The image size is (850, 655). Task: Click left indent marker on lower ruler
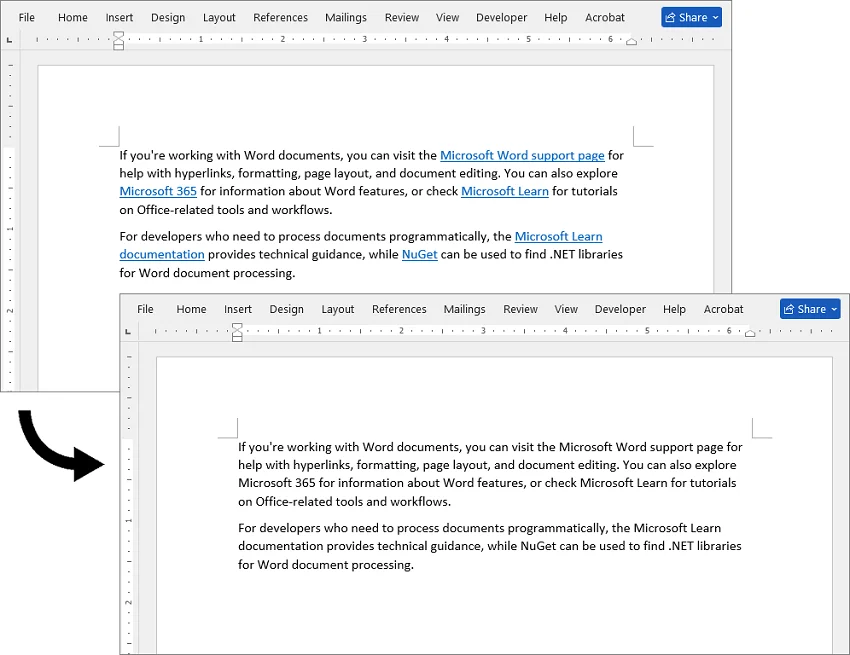coord(237,333)
